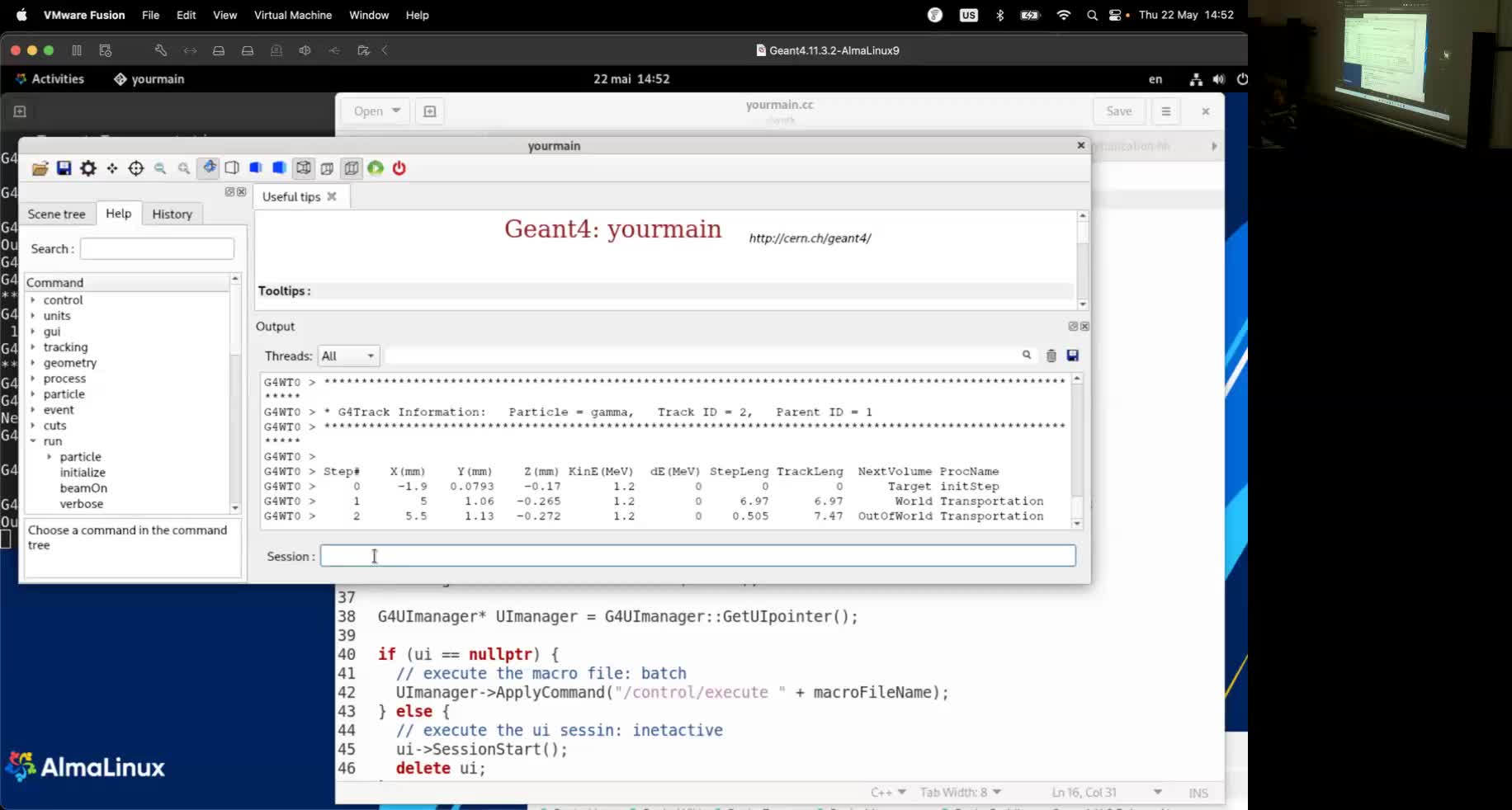Select the move/pan tool
Screen dimensions: 1512x810
point(112,168)
